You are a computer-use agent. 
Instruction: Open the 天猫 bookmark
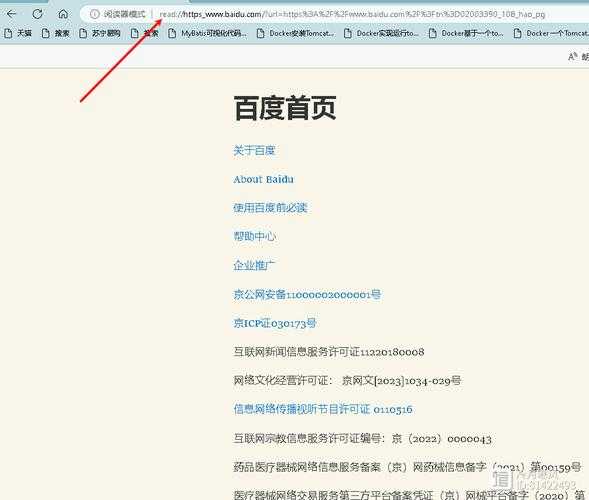pos(18,33)
